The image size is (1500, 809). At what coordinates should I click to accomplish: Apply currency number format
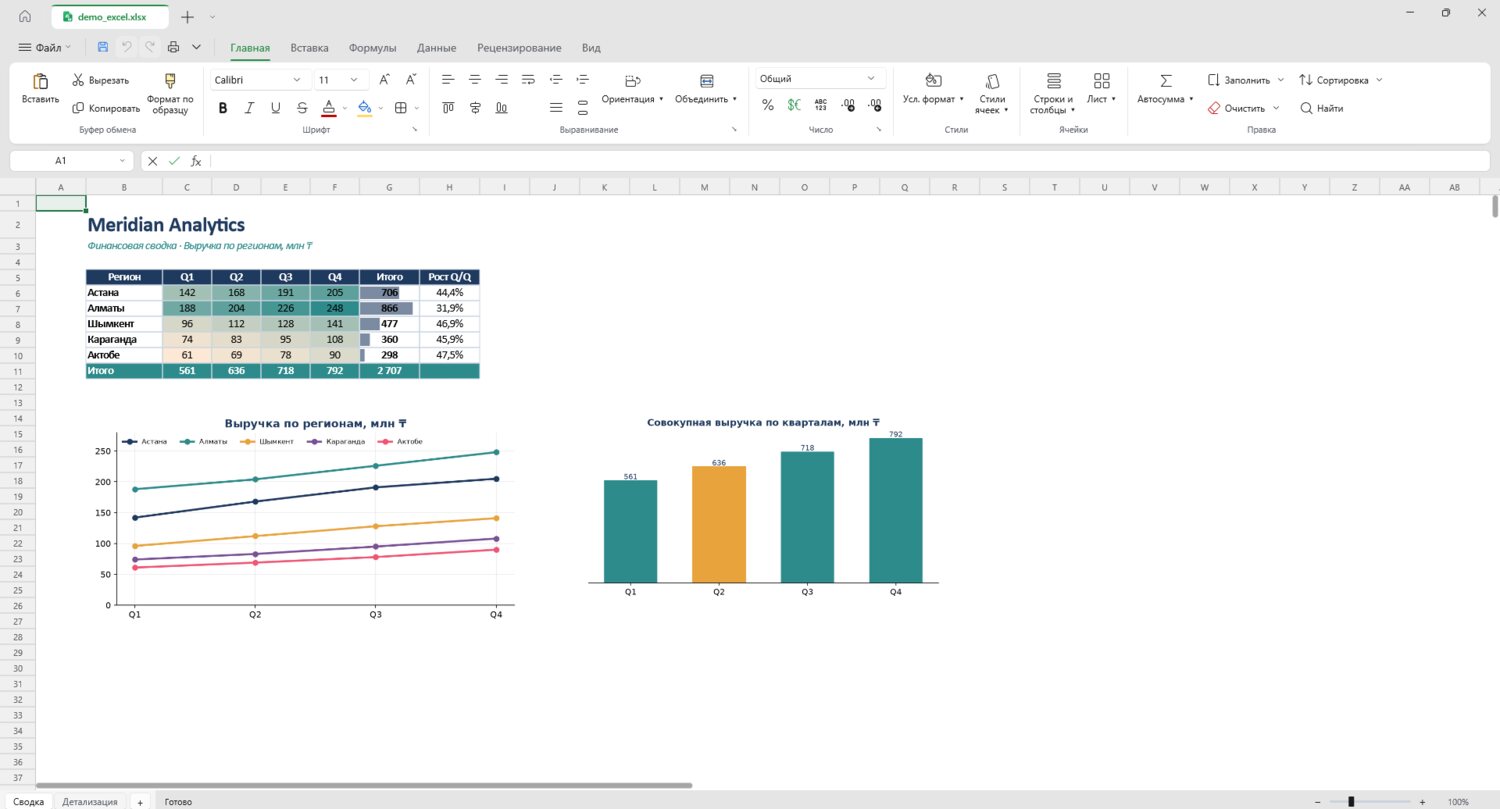(x=794, y=105)
